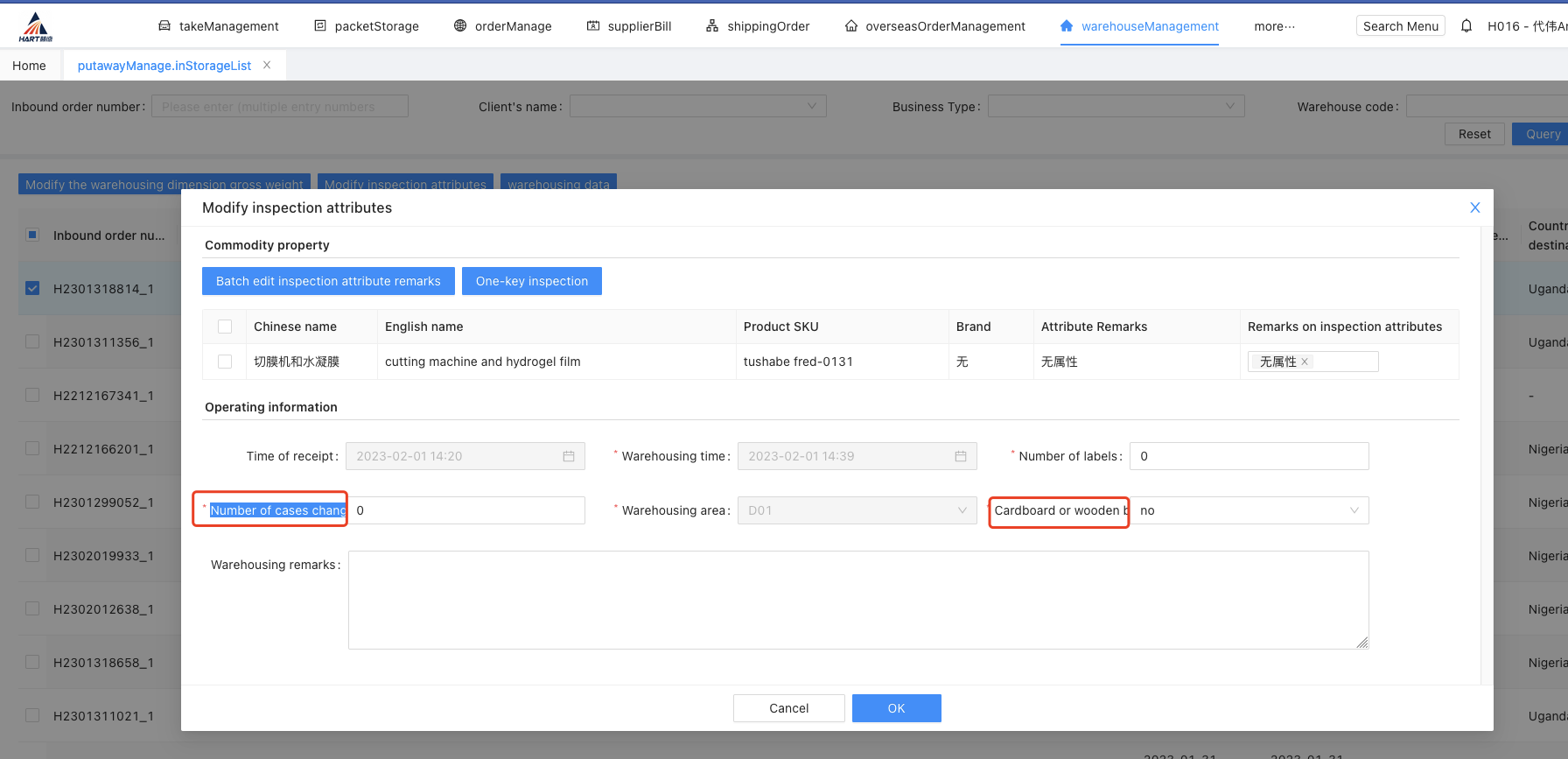Viewport: 1568px width, 759px height.
Task: Click into the Warehousing remarks text area
Action: point(857,600)
